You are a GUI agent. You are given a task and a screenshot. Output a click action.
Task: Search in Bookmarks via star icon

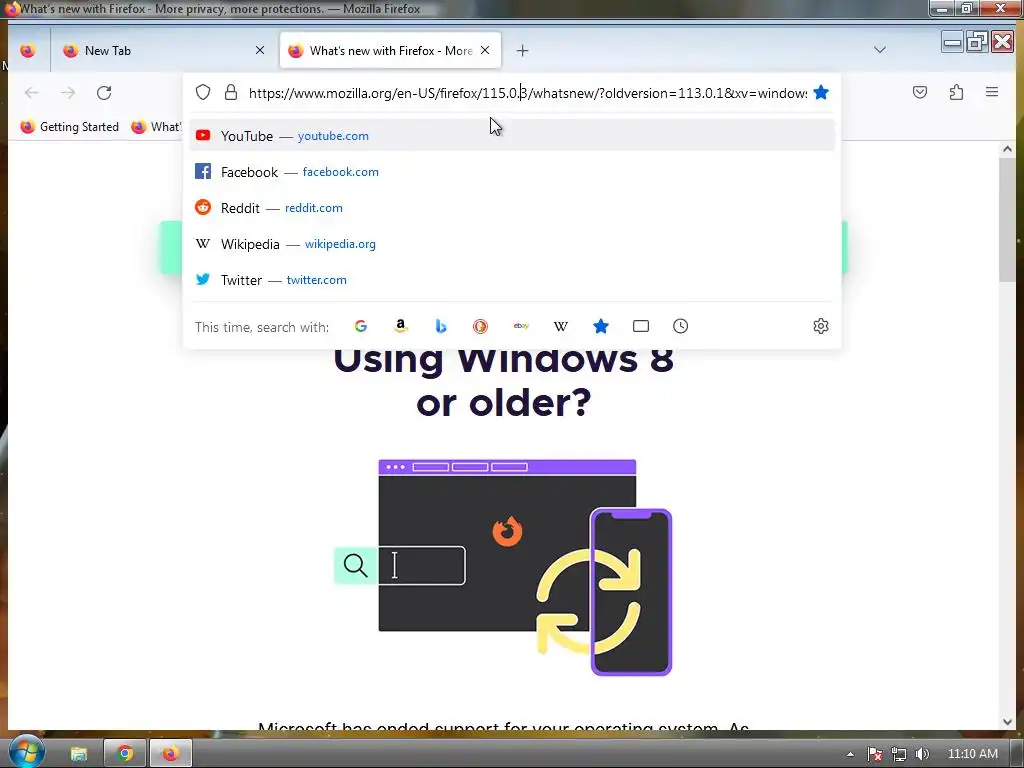[x=601, y=326]
